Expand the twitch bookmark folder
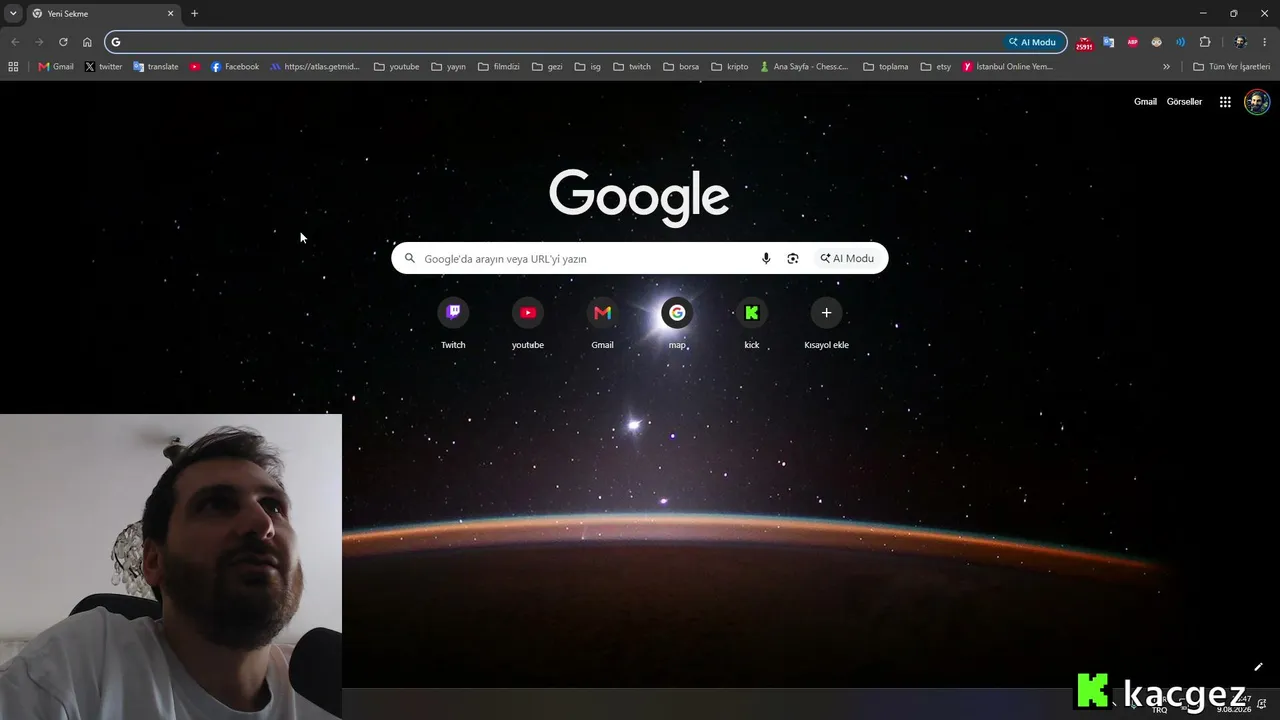Viewport: 1280px width, 720px height. 632,67
